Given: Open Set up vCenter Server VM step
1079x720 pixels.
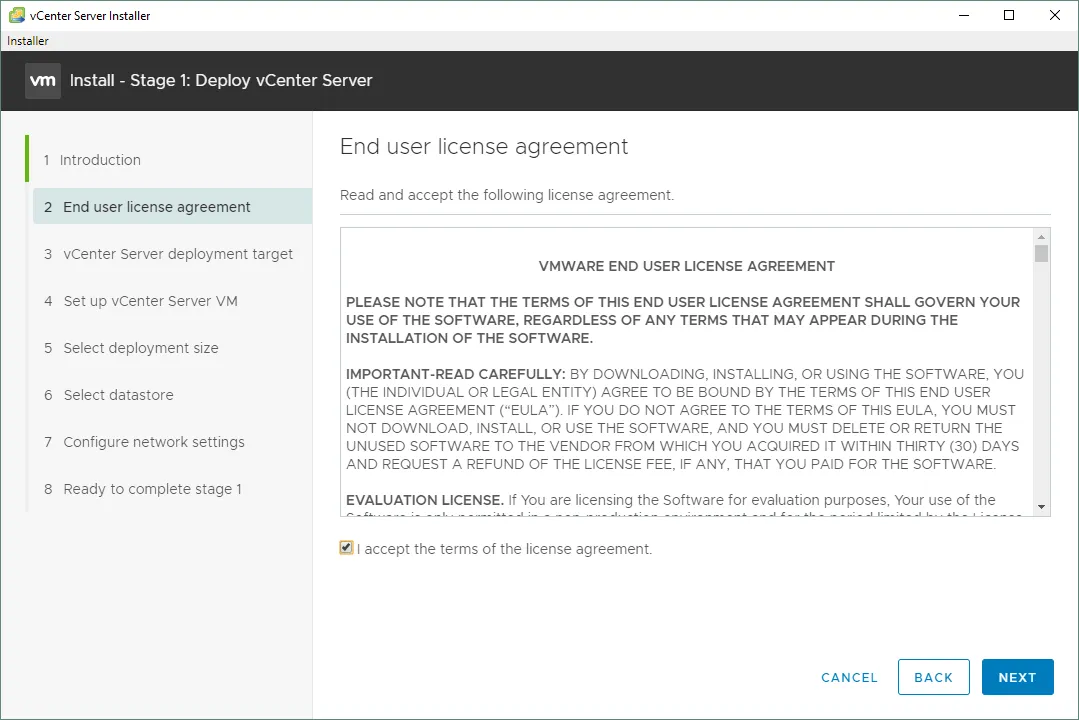Looking at the screenshot, I should coord(150,301).
